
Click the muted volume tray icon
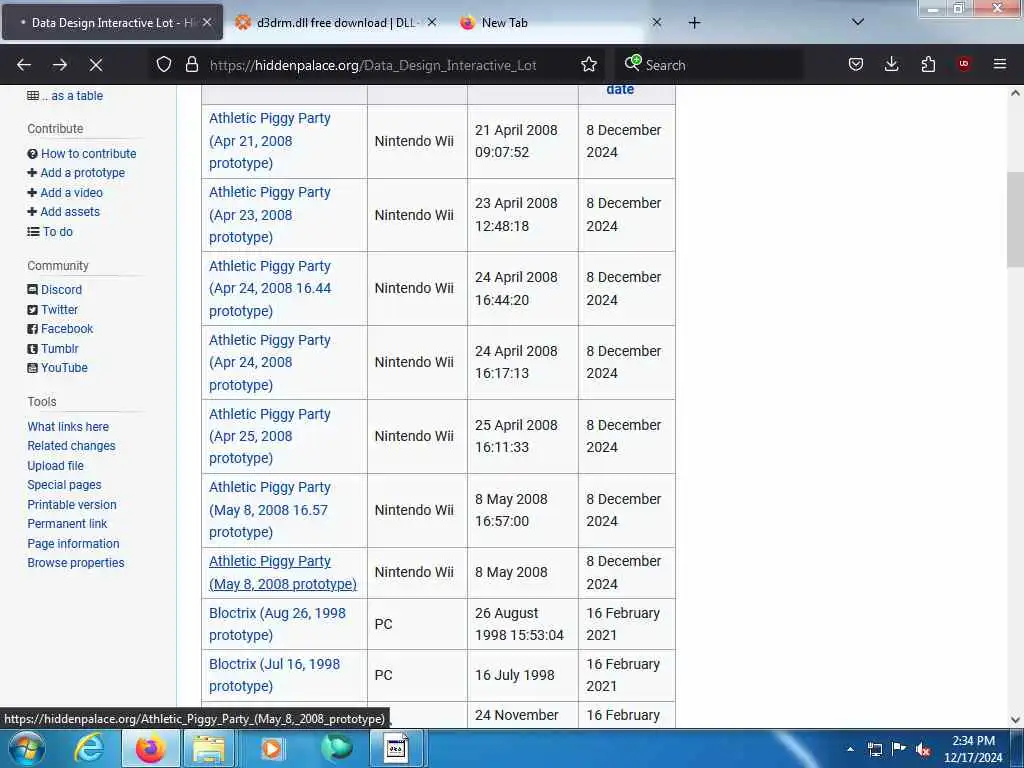(x=923, y=750)
